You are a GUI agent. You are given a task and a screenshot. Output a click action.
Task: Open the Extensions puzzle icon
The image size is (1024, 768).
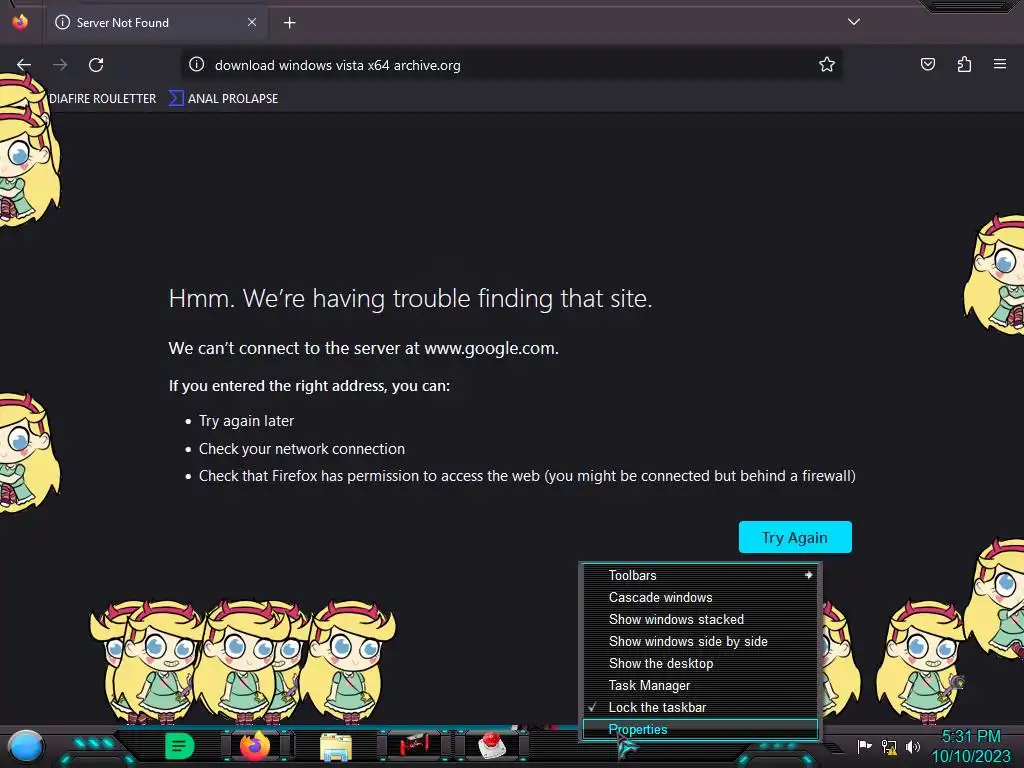click(964, 64)
